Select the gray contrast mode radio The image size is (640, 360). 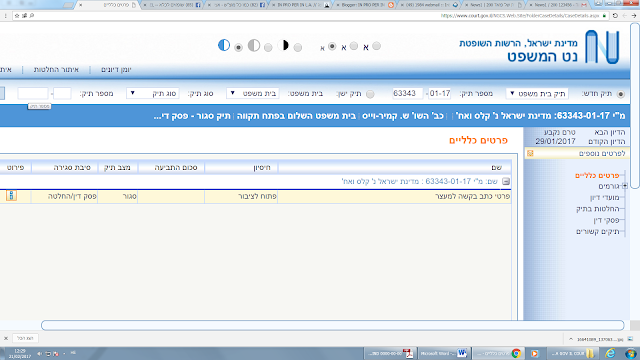pyautogui.click(x=268, y=48)
